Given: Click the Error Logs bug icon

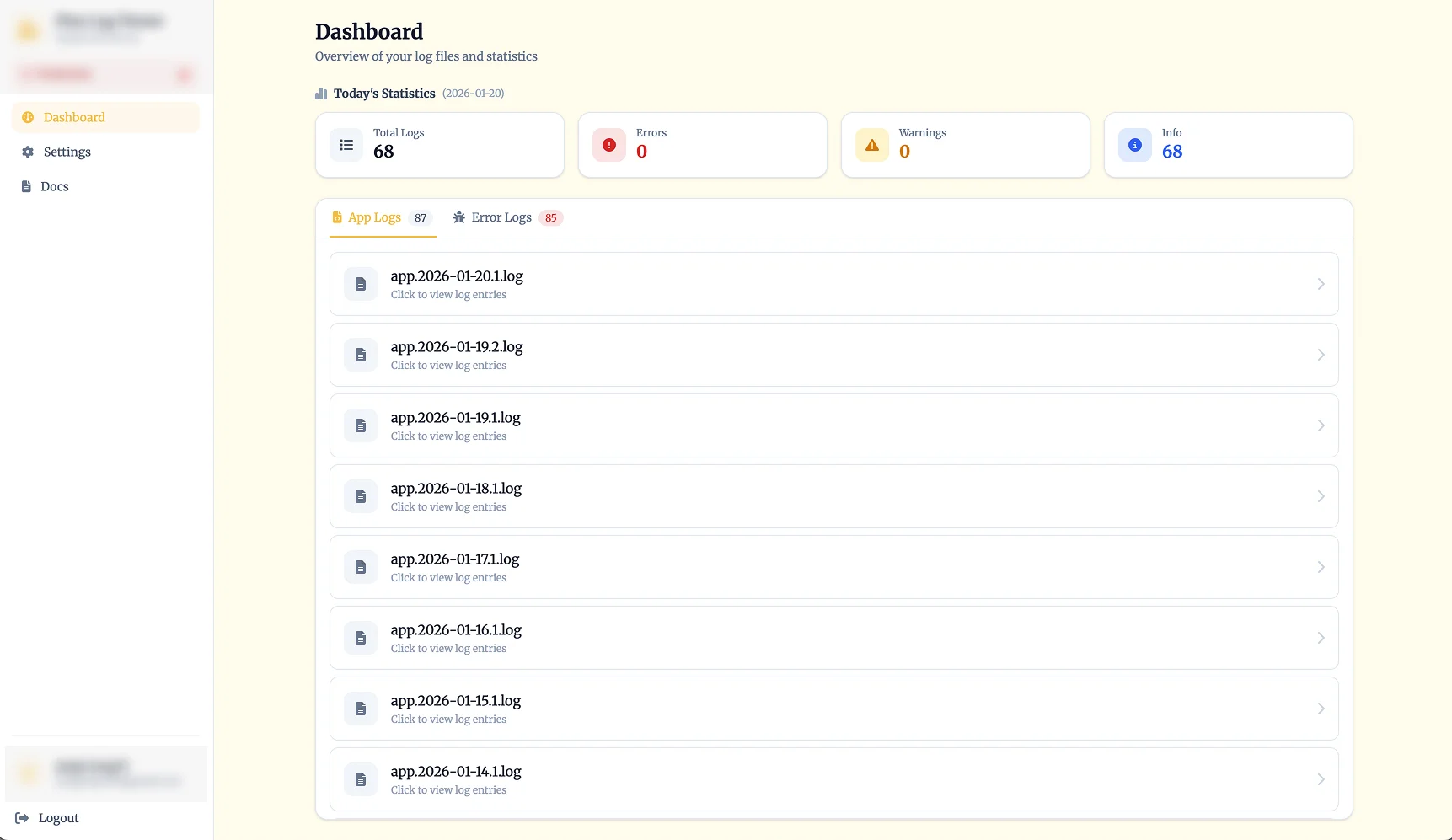Looking at the screenshot, I should [x=459, y=217].
